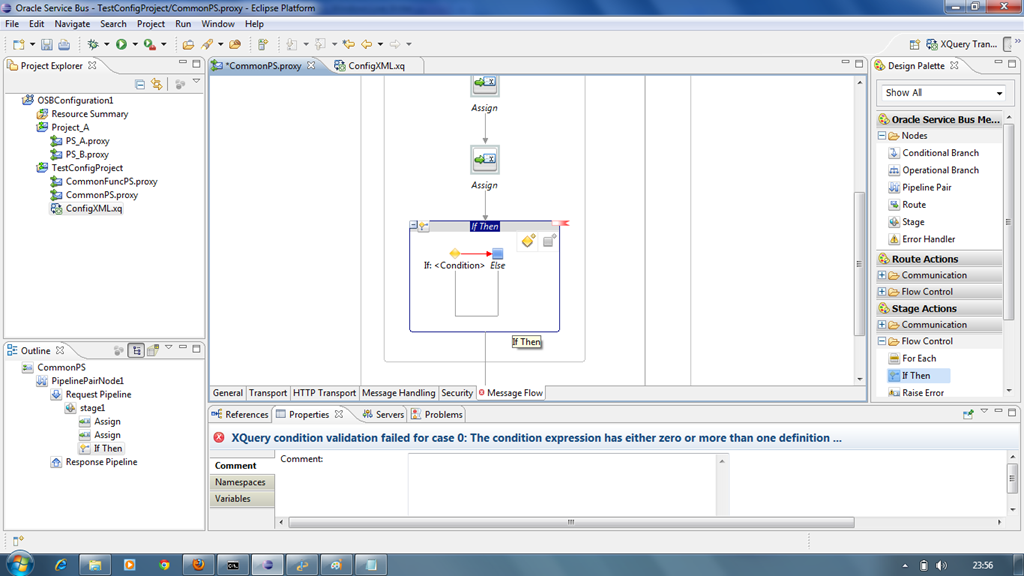Click the add condition diamond icon in If Then
This screenshot has width=1024, height=576.
(528, 241)
